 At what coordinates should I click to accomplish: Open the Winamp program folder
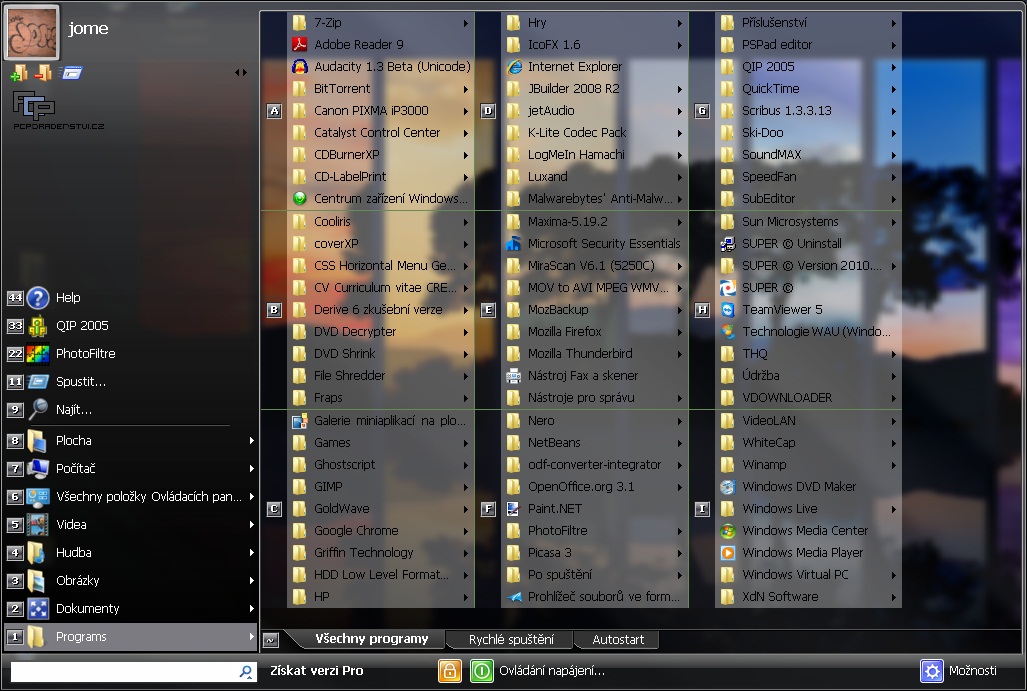(808, 465)
